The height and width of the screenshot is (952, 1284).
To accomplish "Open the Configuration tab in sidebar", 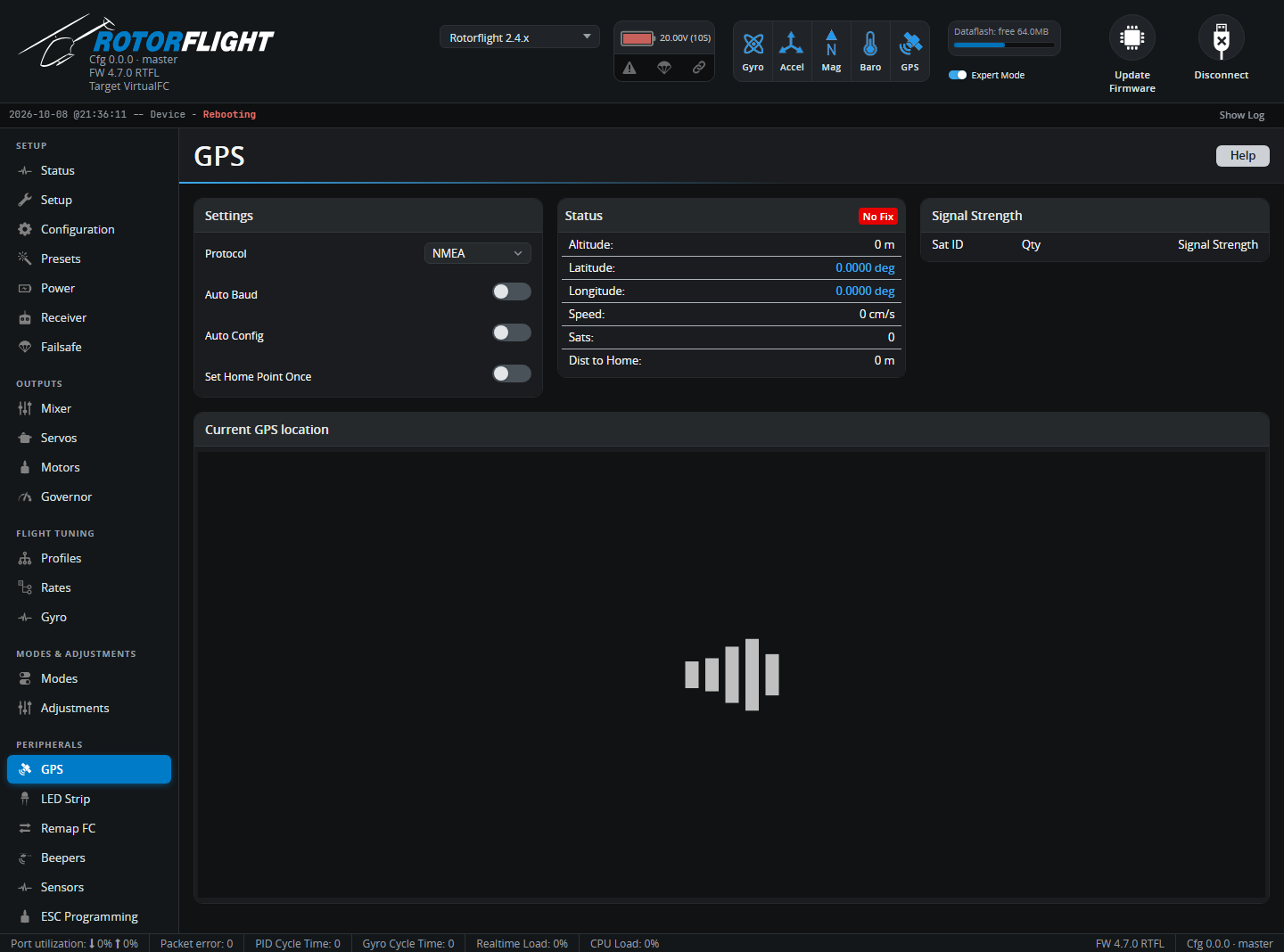I will [89, 229].
